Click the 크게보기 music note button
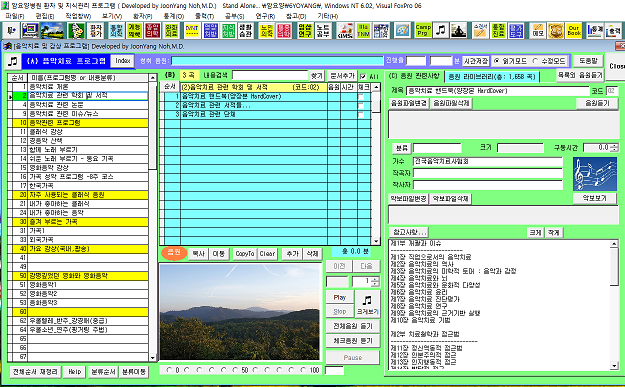The image size is (625, 387). (368, 304)
